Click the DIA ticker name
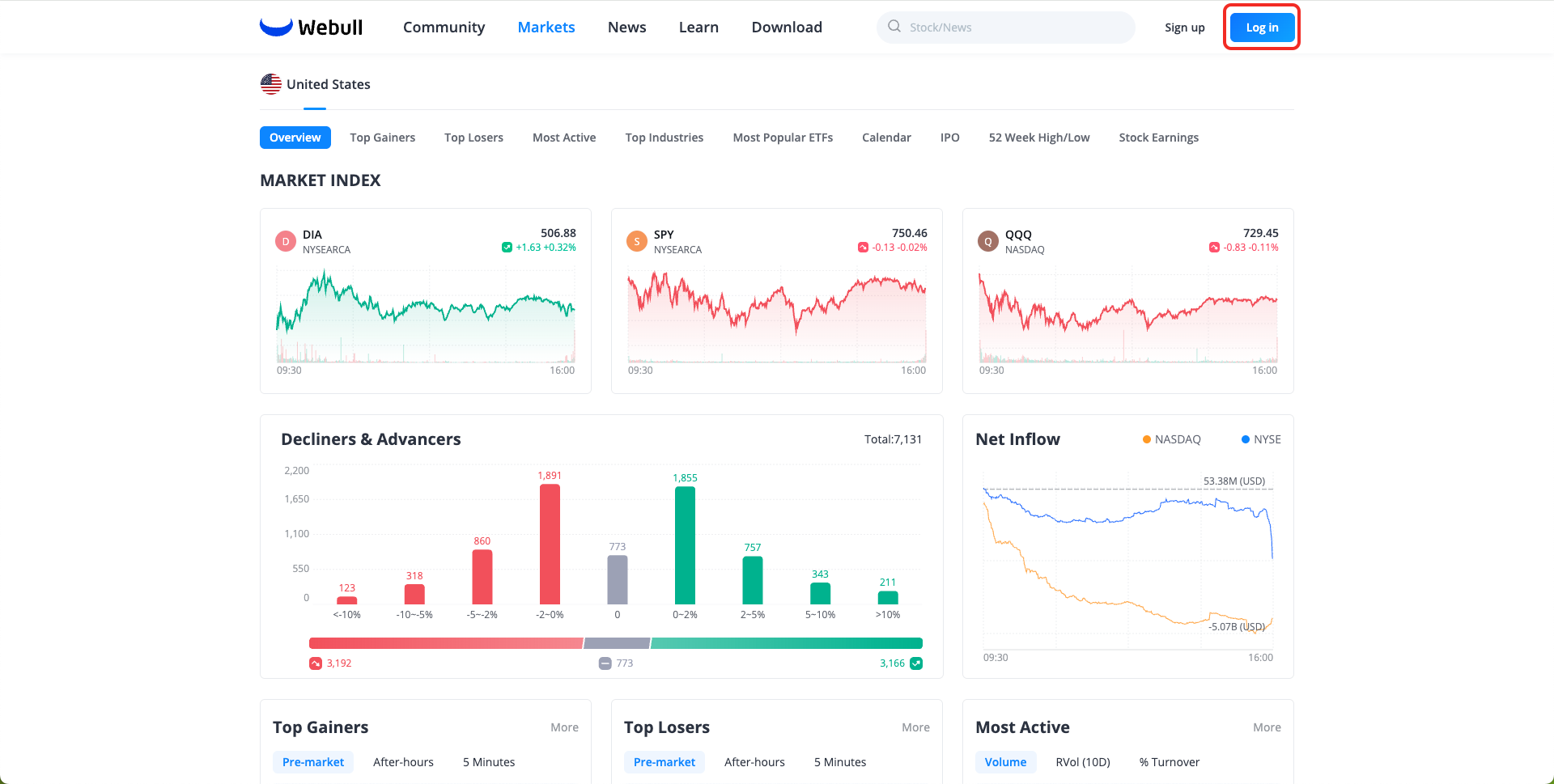This screenshot has height=784, width=1554. click(312, 235)
